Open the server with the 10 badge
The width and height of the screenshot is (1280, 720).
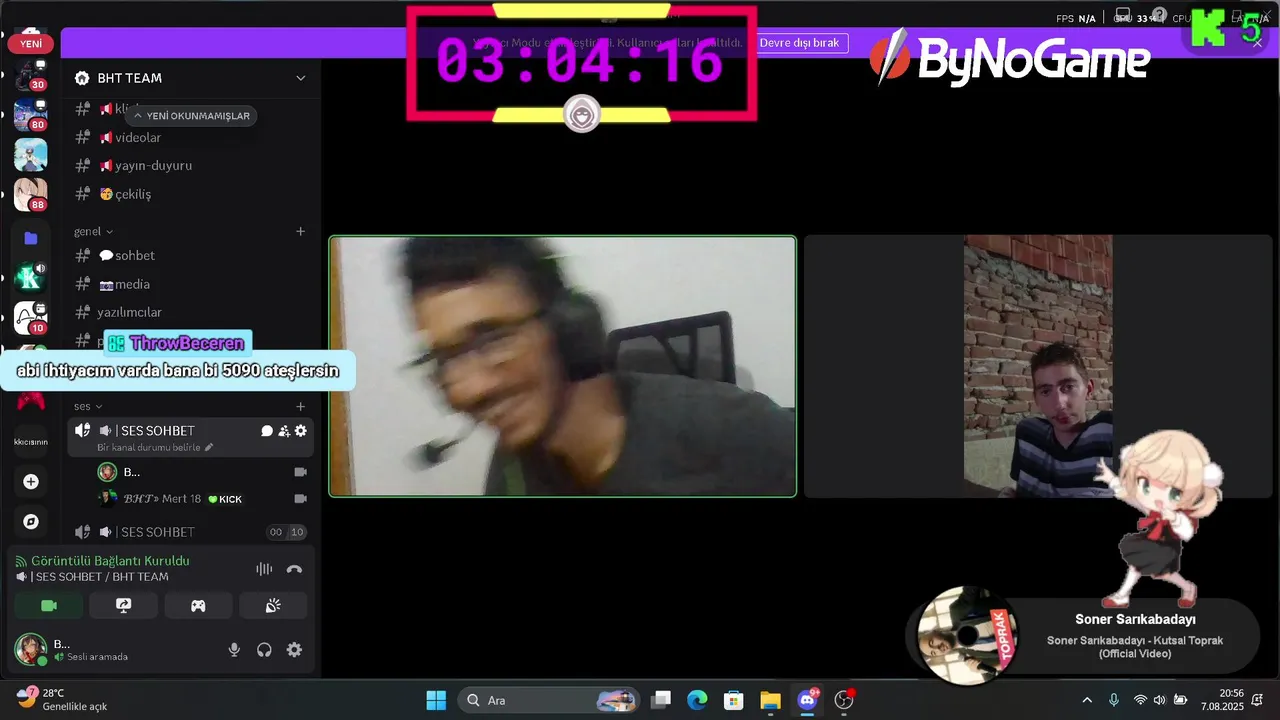[30, 318]
